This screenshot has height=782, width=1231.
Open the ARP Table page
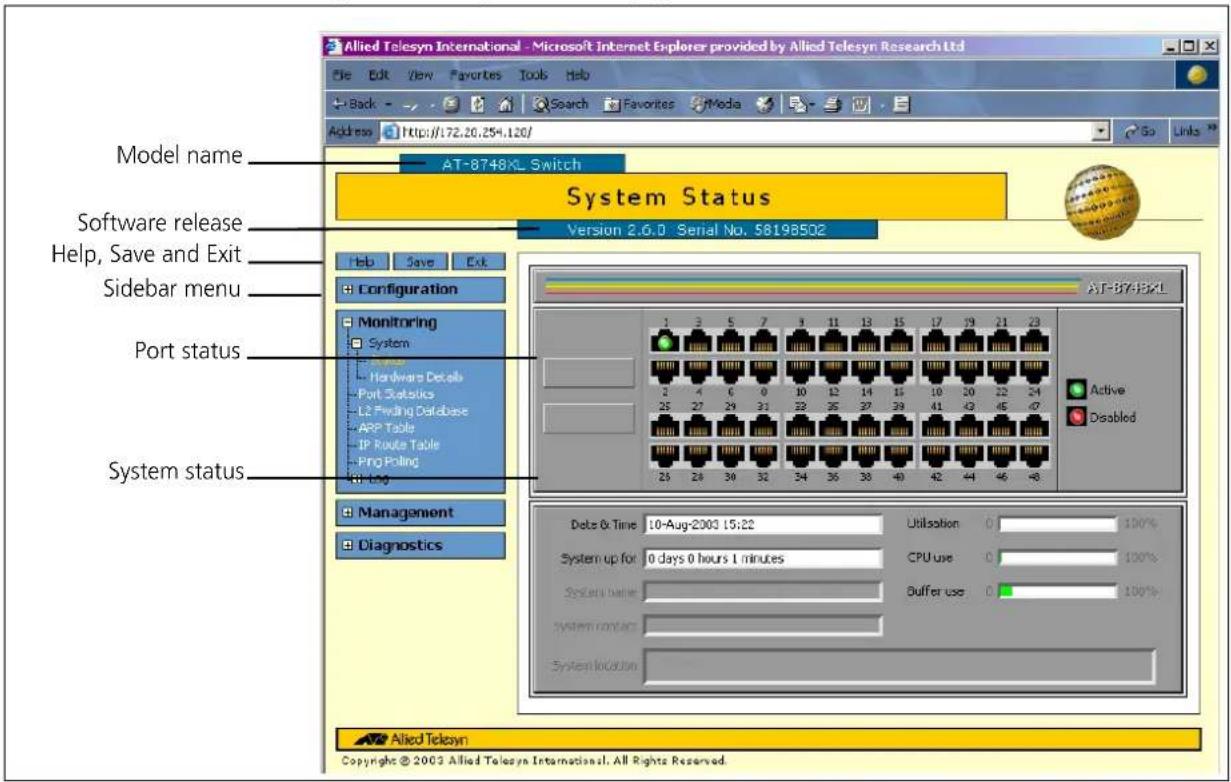385,428
